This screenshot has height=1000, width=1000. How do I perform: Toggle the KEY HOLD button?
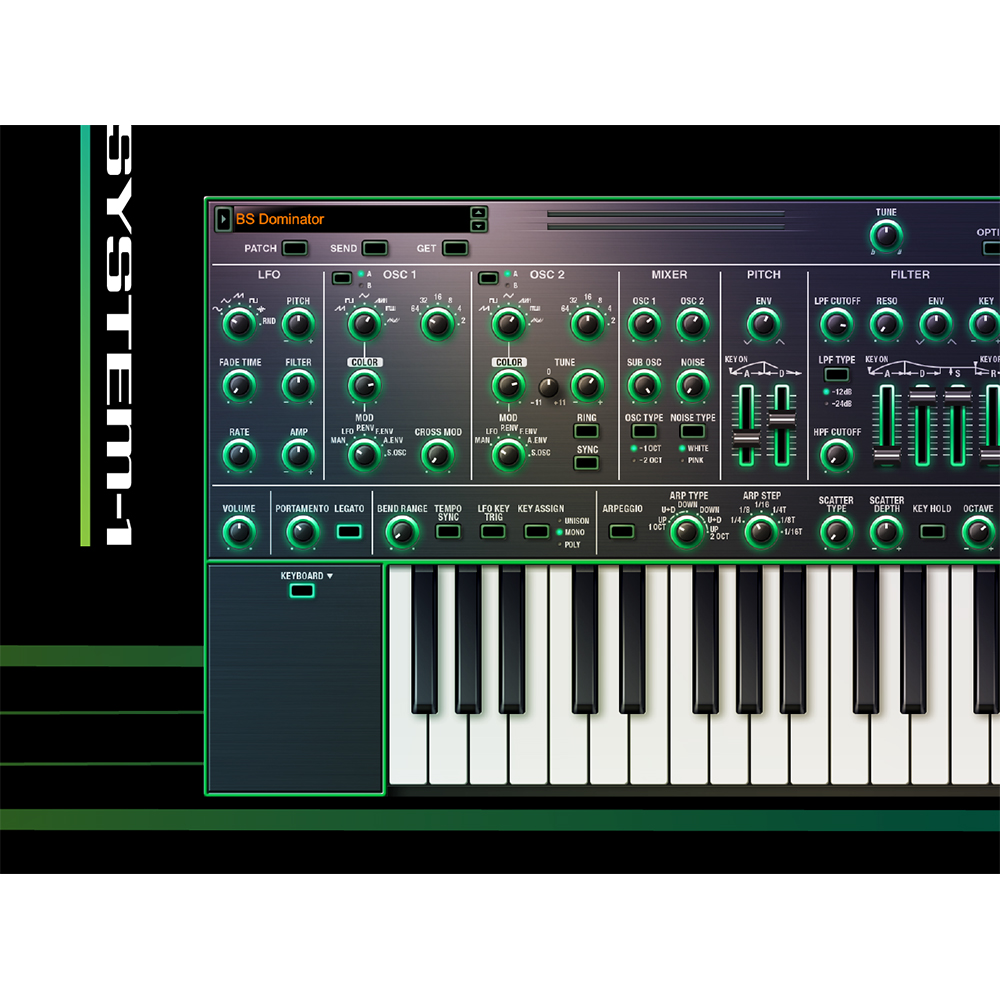pyautogui.click(x=932, y=531)
